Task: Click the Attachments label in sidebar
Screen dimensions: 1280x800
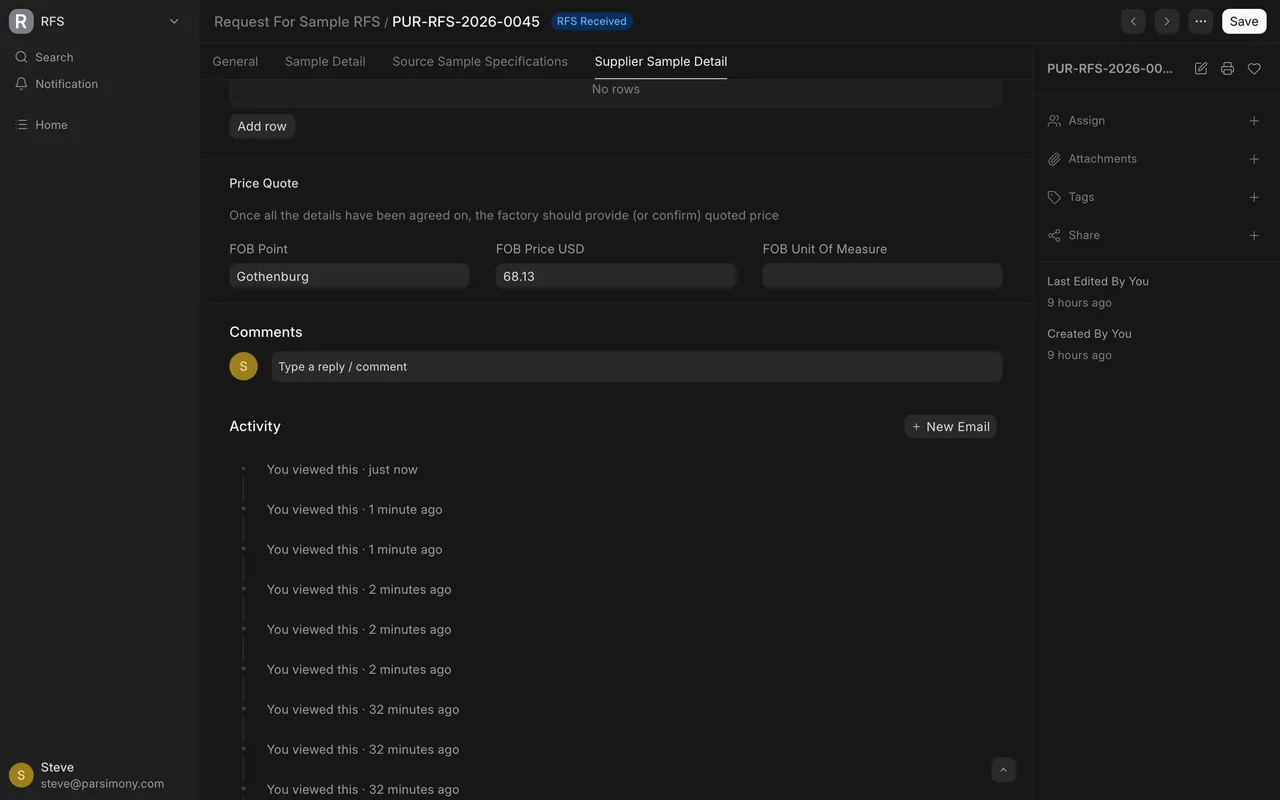Action: (1102, 158)
